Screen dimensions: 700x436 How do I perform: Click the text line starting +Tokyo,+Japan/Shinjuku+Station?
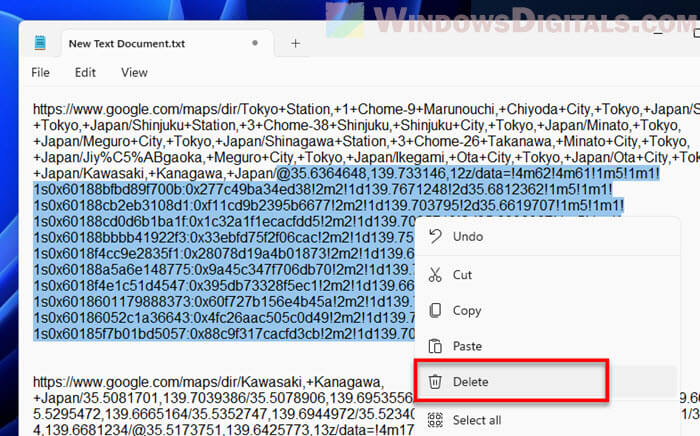pos(357,125)
